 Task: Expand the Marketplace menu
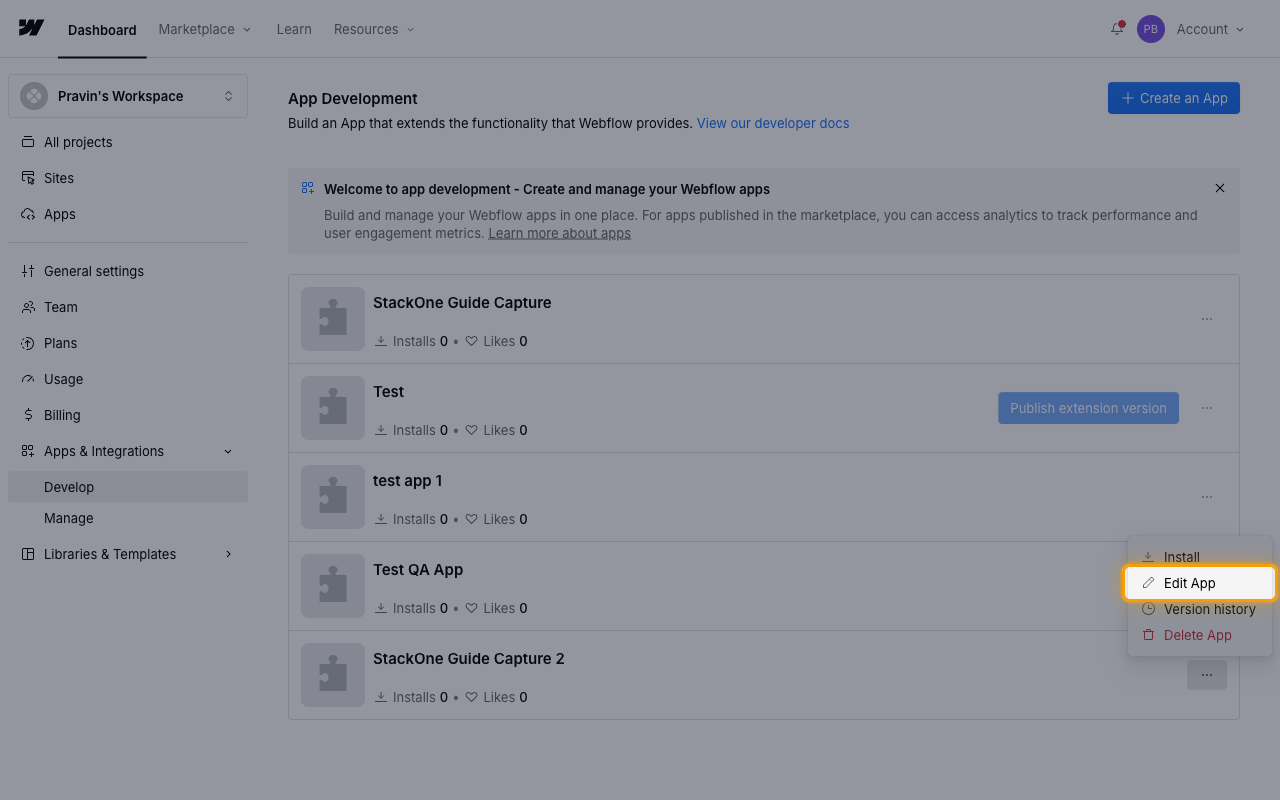205,29
